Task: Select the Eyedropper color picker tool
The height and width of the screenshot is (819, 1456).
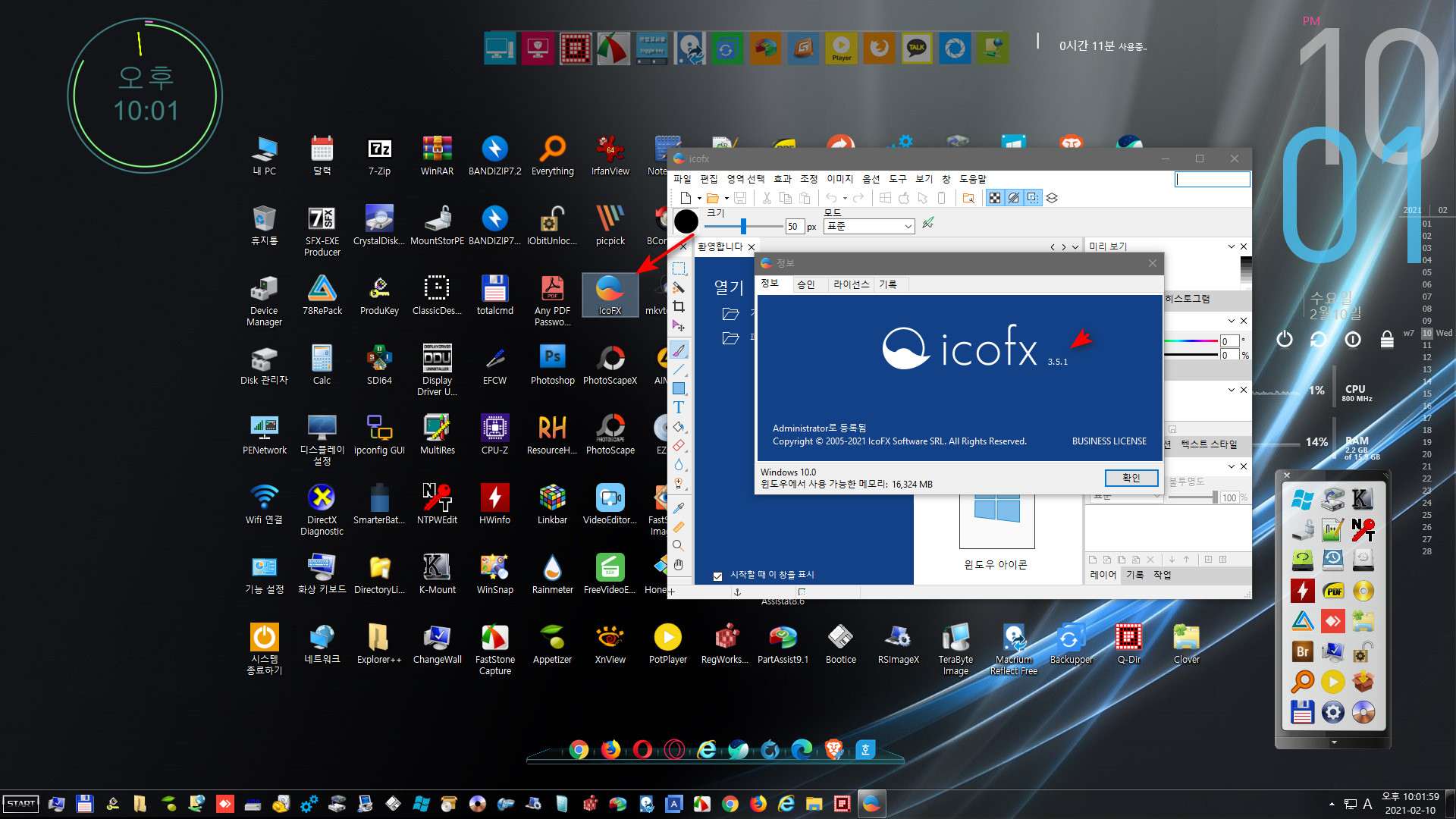Action: tap(679, 507)
